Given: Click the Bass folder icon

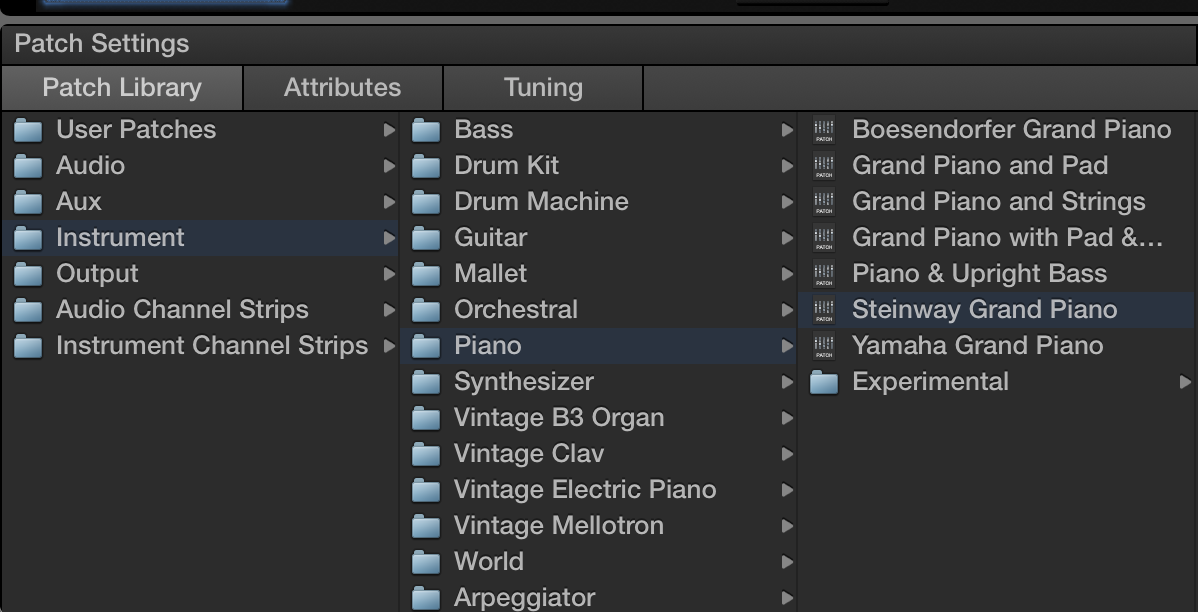Looking at the screenshot, I should [x=426, y=130].
